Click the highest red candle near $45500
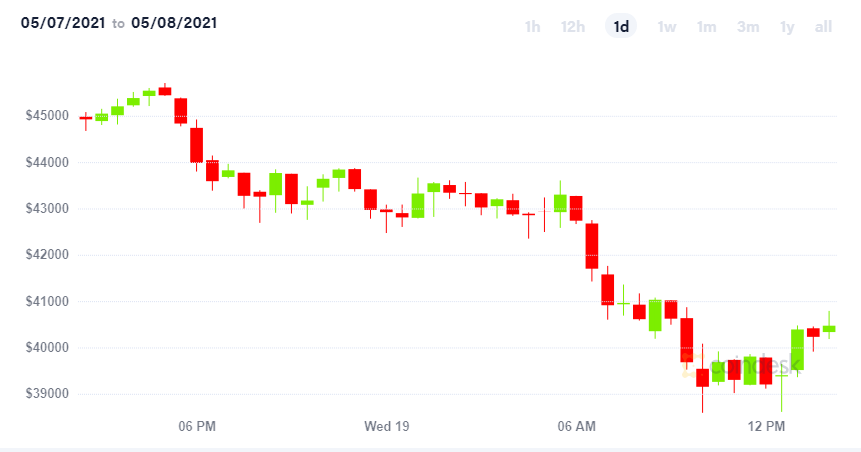 (165, 91)
